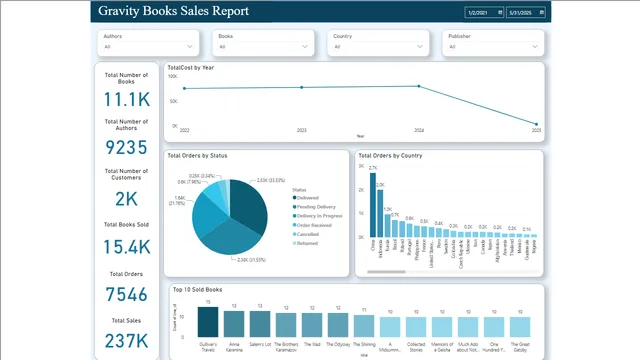Click the Indonesia bar in orders by country

coord(380,213)
